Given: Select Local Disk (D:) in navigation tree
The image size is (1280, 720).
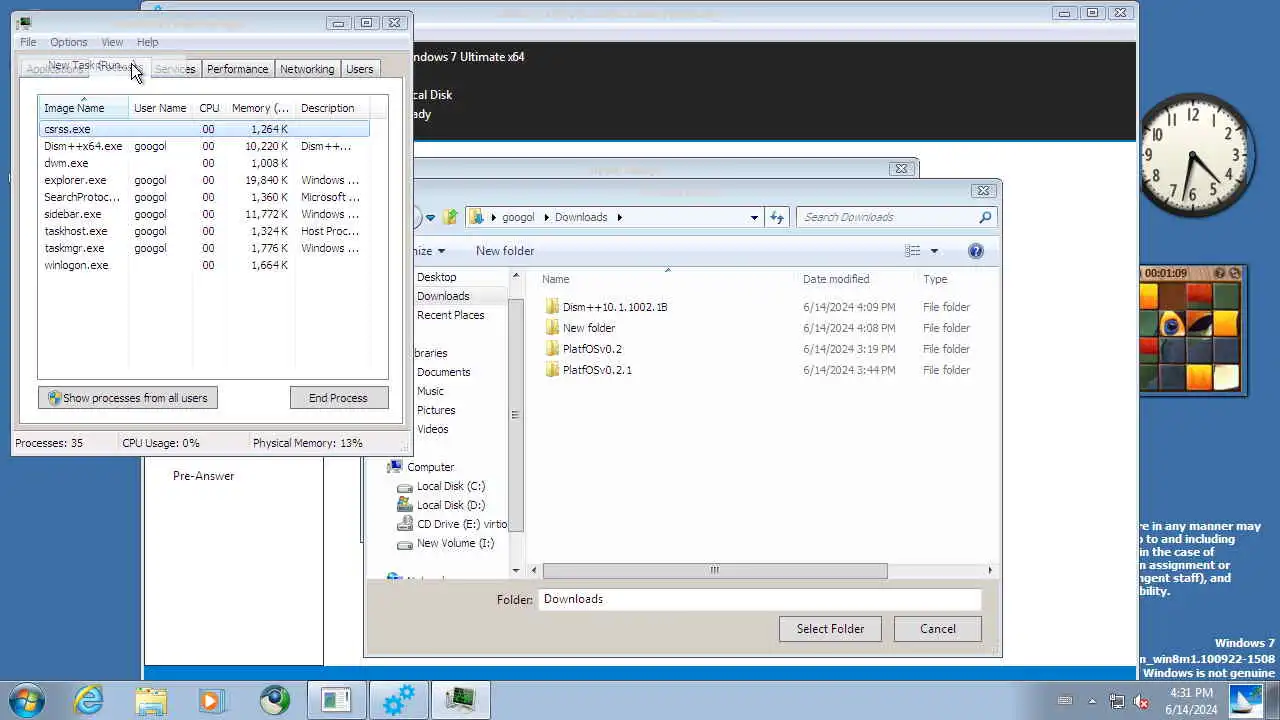Looking at the screenshot, I should coord(450,505).
